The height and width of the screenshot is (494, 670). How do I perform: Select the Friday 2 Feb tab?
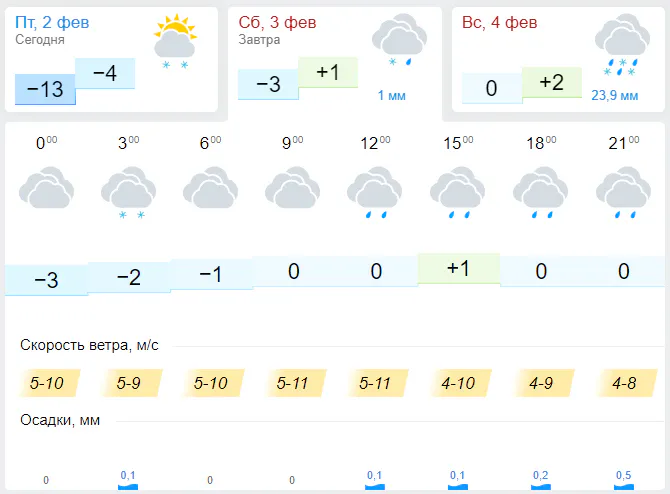pos(62,22)
